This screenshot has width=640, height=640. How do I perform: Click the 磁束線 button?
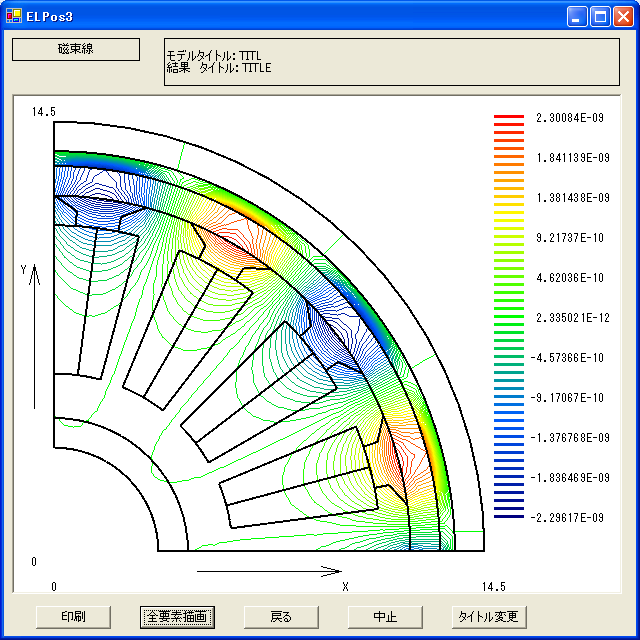[76, 49]
